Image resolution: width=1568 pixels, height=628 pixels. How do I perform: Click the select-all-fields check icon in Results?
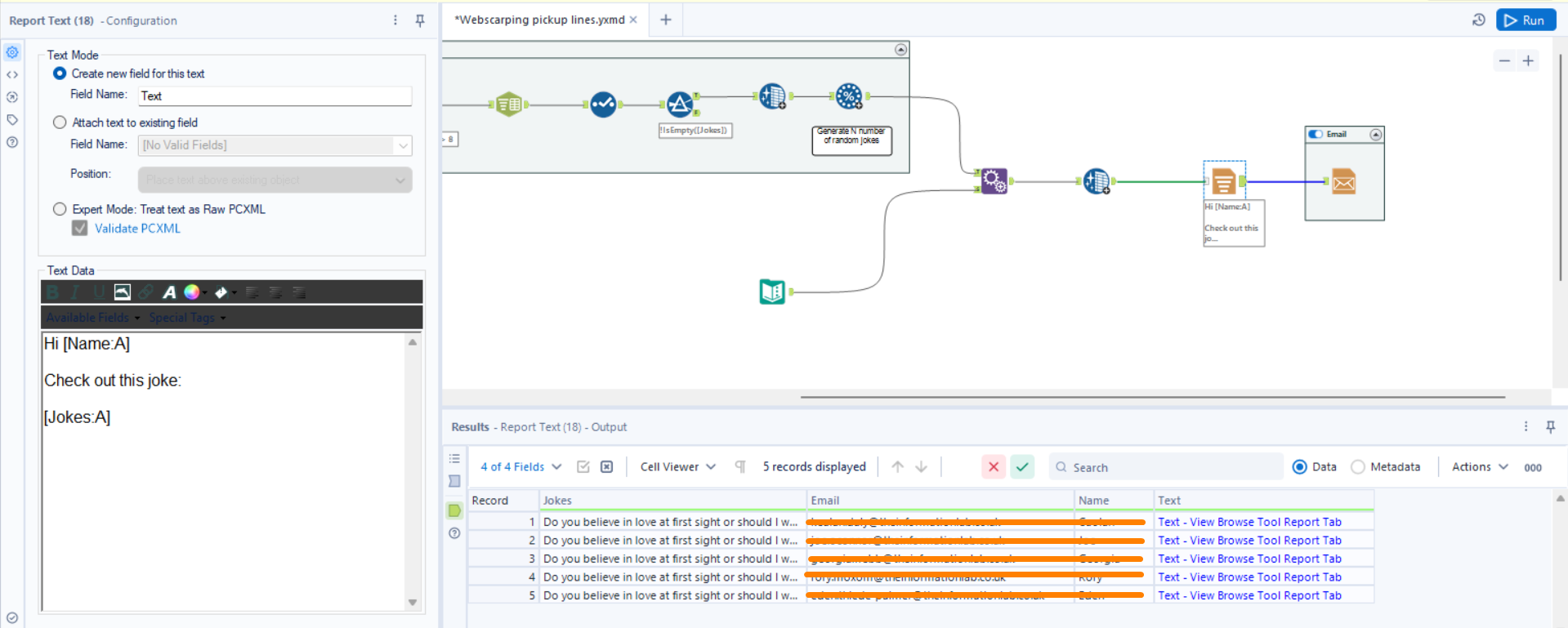[x=583, y=466]
